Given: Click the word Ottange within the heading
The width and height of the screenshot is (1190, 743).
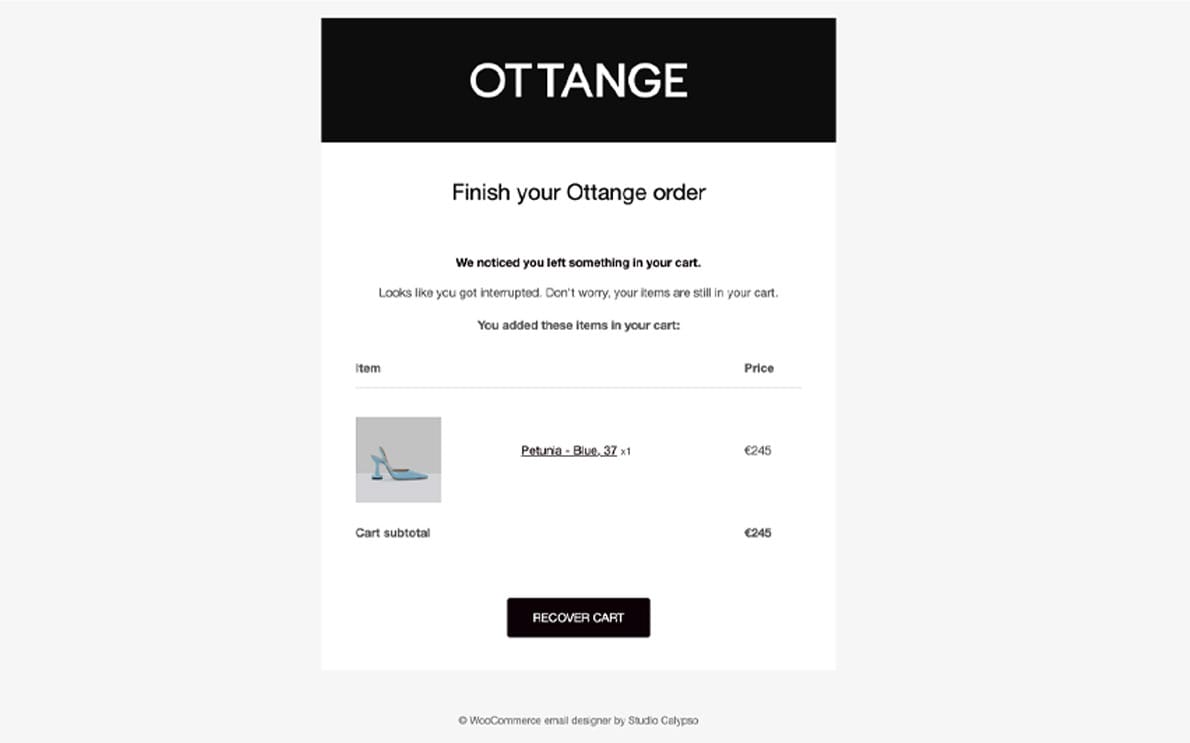Looking at the screenshot, I should coord(607,193).
